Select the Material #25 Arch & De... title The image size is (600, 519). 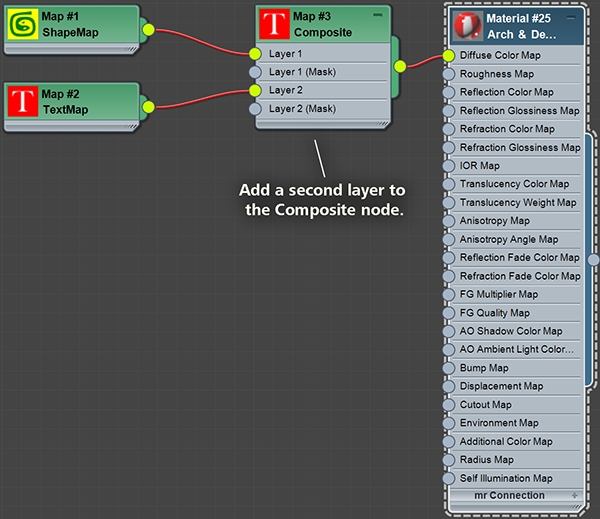click(x=521, y=26)
